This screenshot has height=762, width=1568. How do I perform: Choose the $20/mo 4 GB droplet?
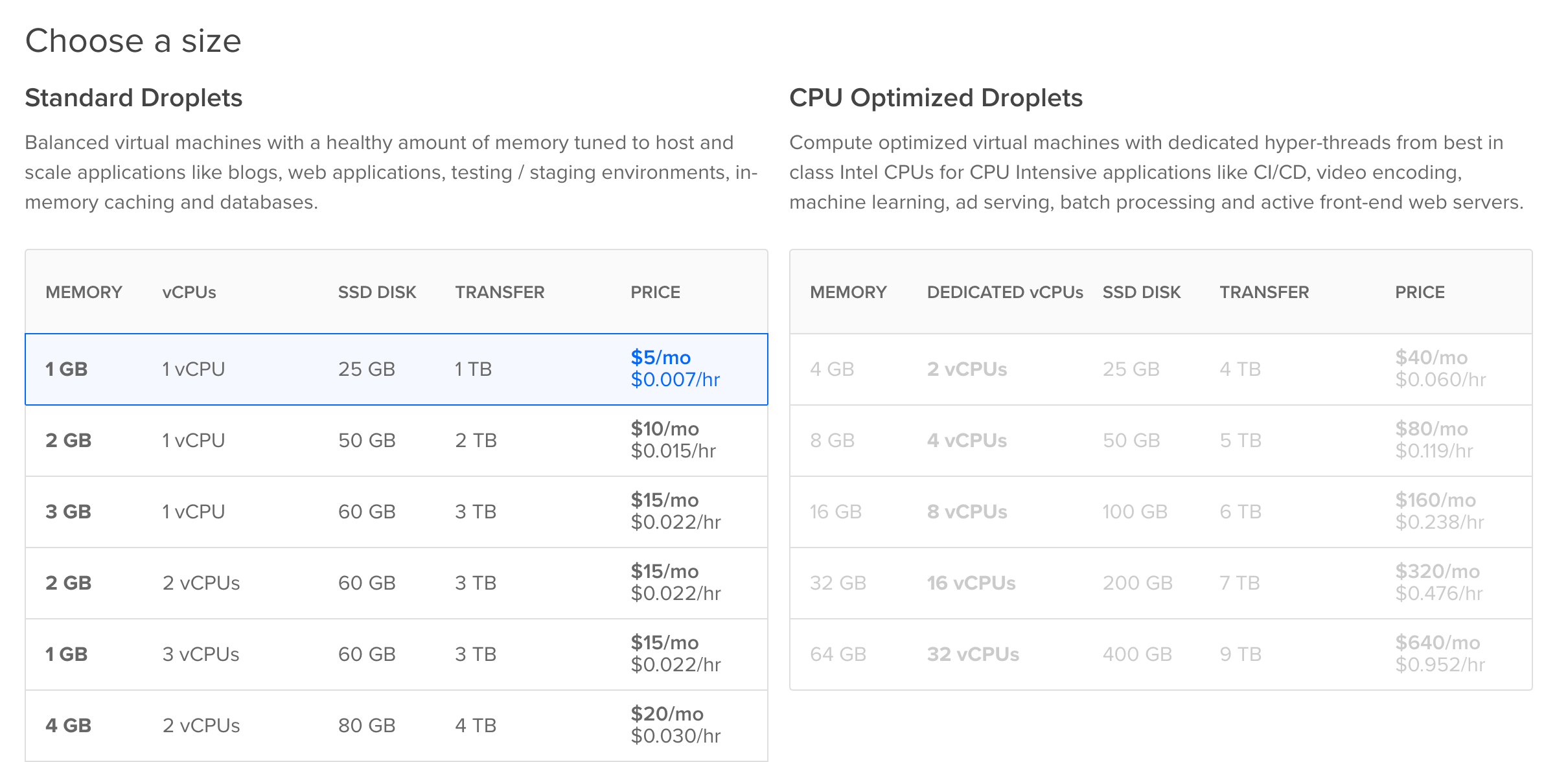pyautogui.click(x=396, y=726)
